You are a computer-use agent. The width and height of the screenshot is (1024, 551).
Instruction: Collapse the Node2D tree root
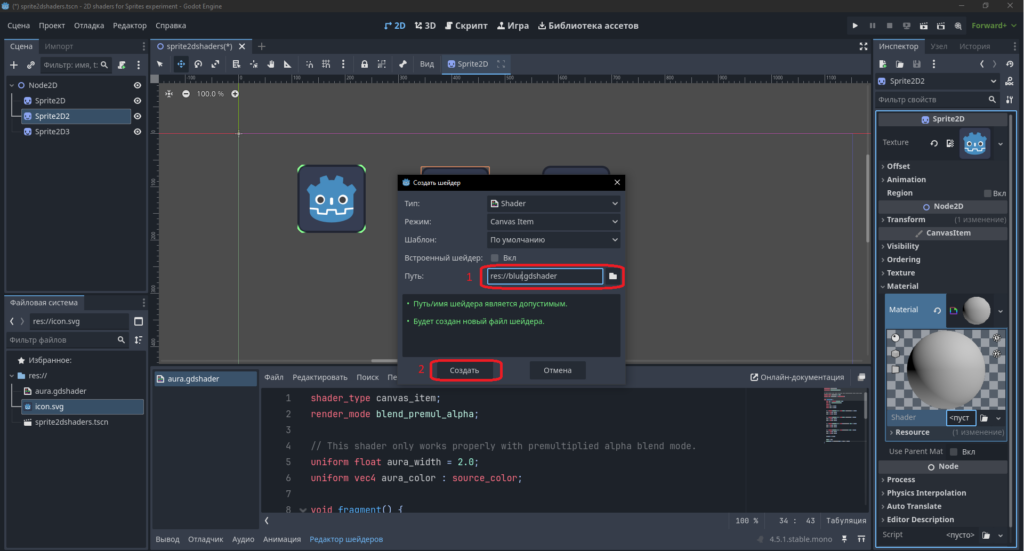pyautogui.click(x=12, y=86)
